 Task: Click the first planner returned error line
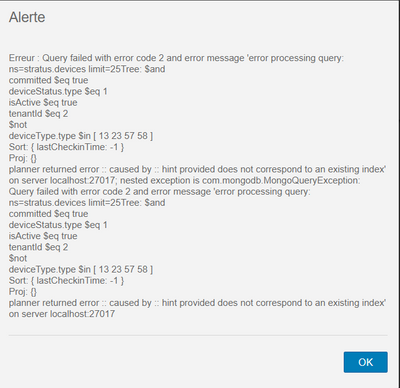point(197,169)
